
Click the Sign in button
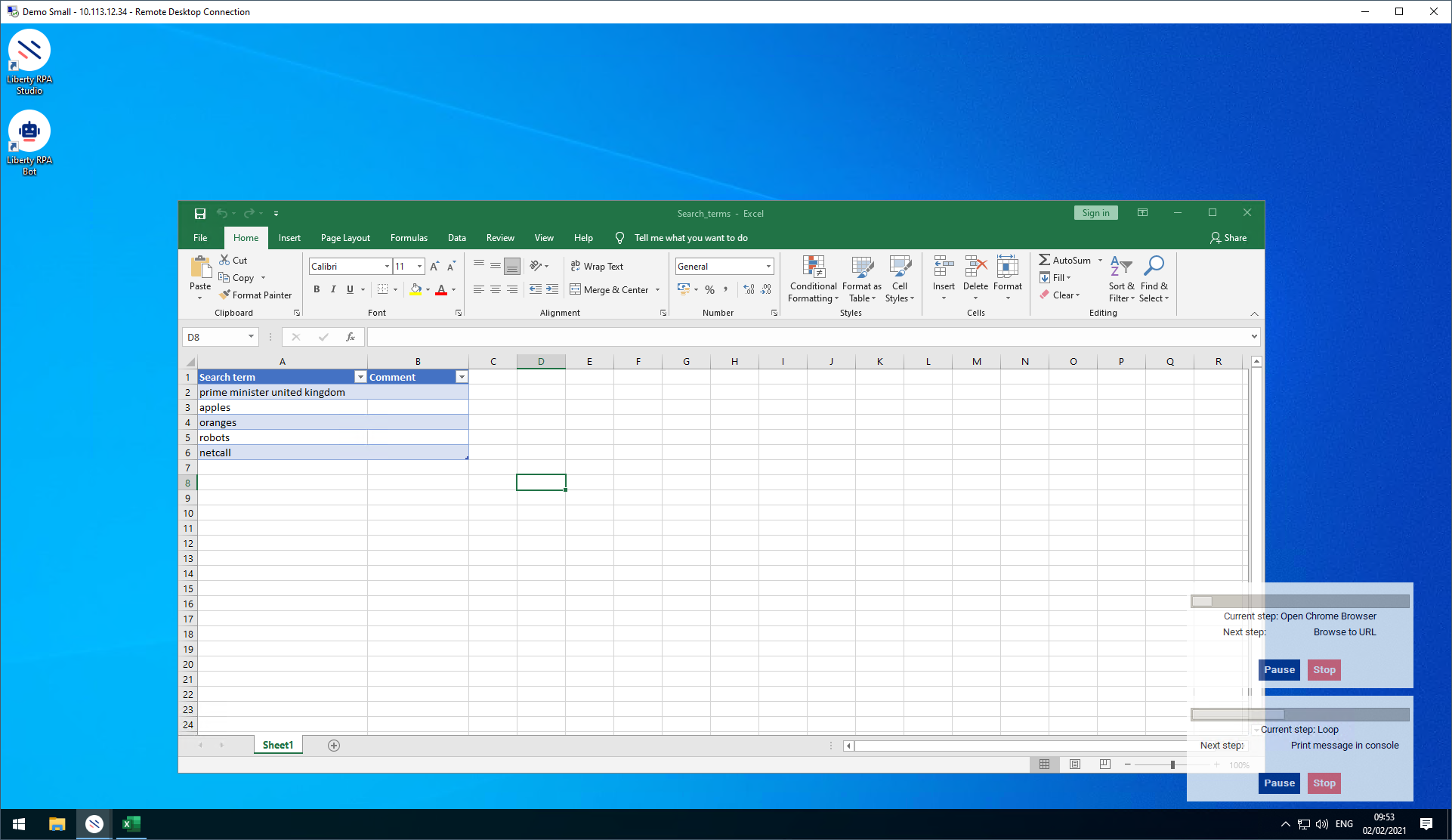pos(1095,213)
